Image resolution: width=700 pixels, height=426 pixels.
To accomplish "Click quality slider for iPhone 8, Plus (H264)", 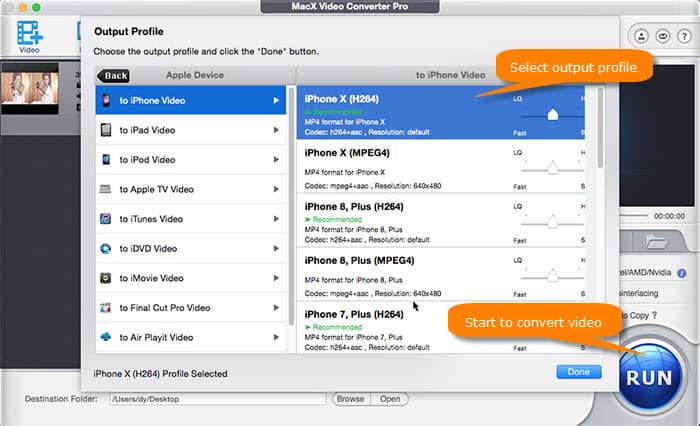I will (x=553, y=222).
